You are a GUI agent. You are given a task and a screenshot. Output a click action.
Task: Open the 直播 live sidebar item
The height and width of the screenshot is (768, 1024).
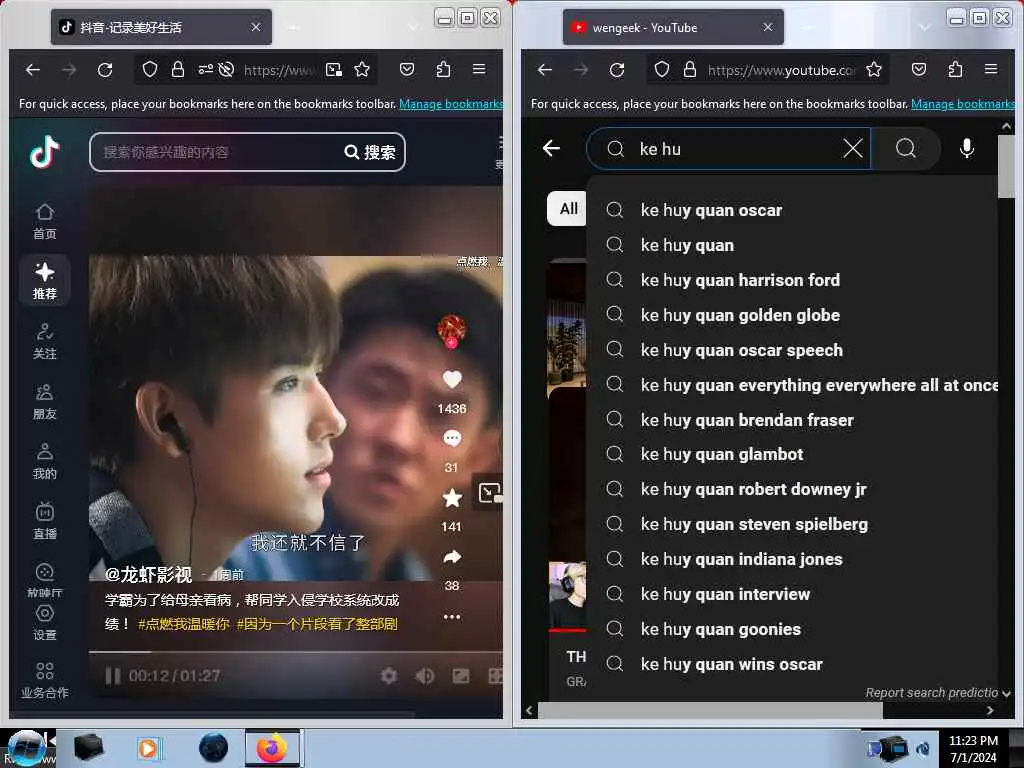pyautogui.click(x=44, y=520)
